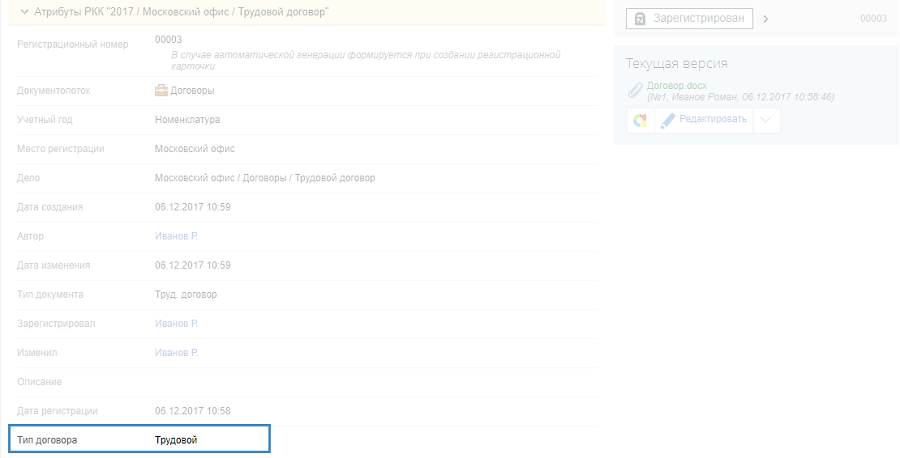Click the Текущая версия heading
Screen dimensions: 900x458
(x=676, y=64)
